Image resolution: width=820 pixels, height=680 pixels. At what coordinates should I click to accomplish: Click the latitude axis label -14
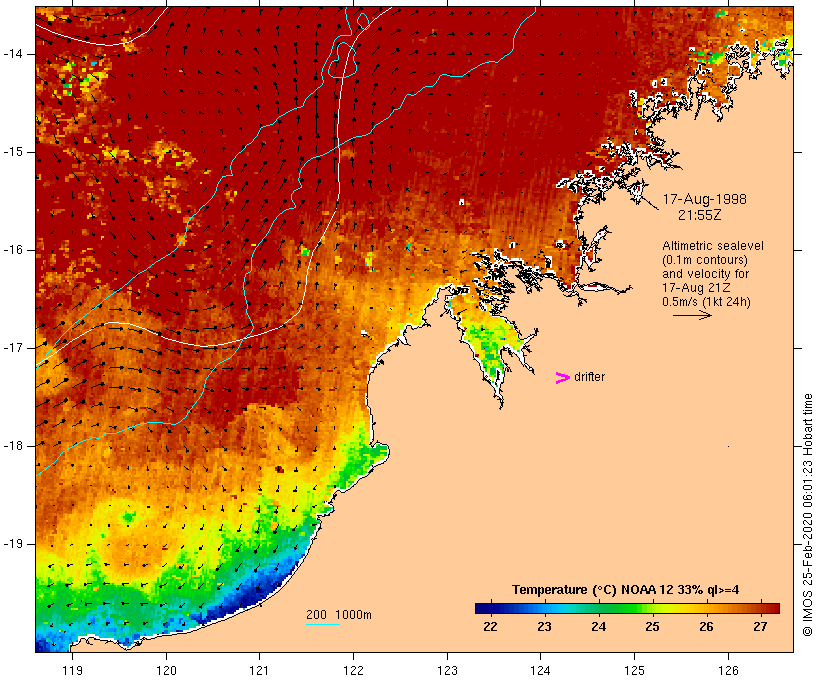13,54
